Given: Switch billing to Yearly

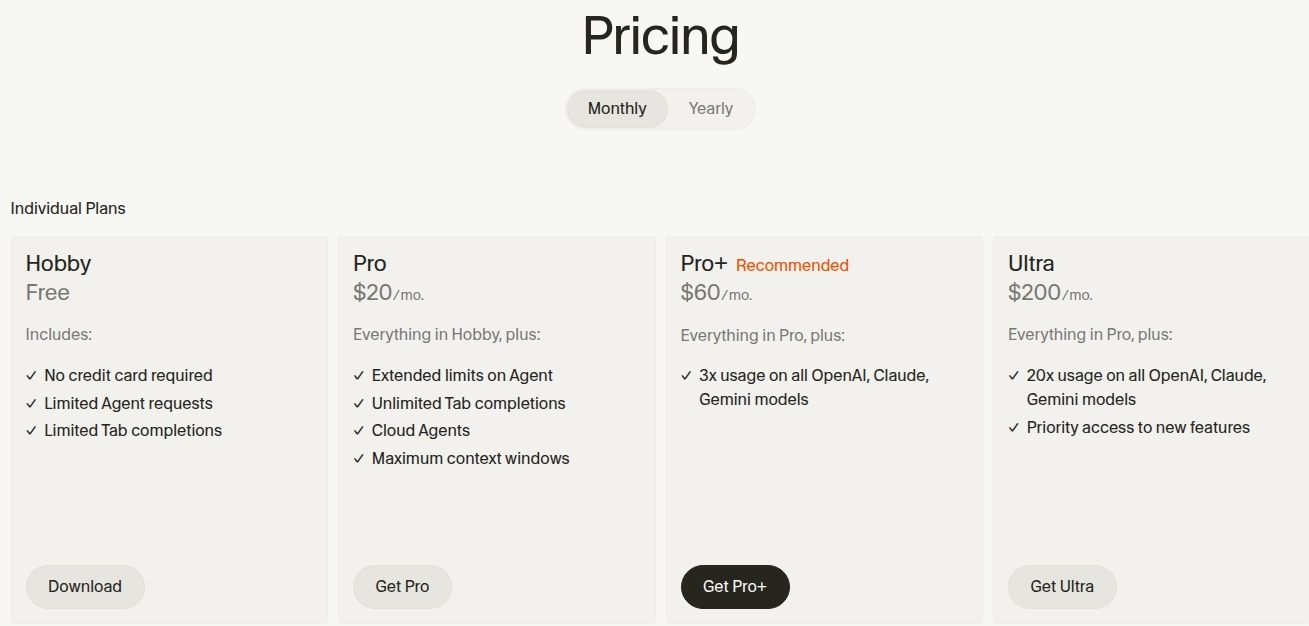Looking at the screenshot, I should pyautogui.click(x=710, y=109).
